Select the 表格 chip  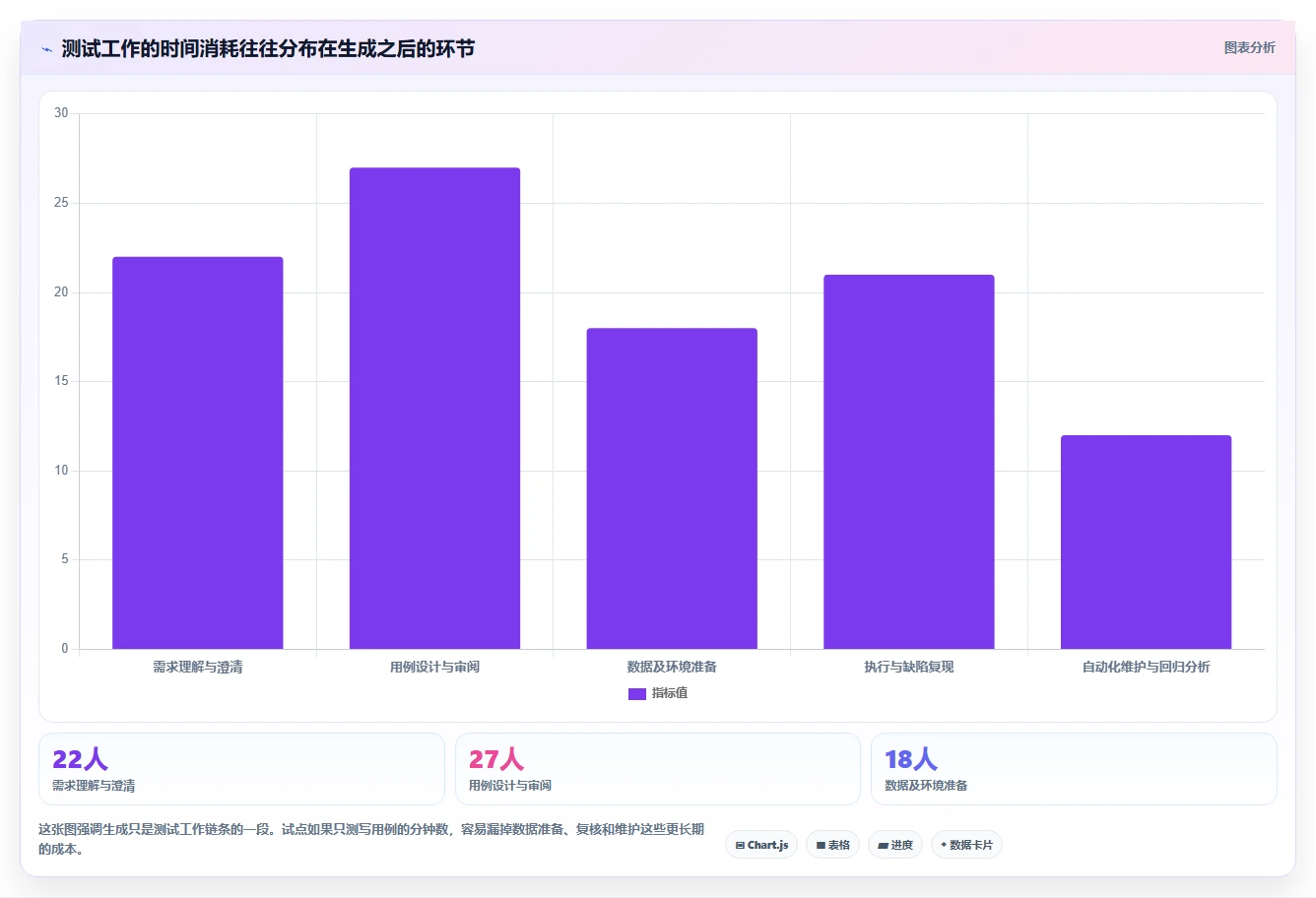tap(832, 845)
